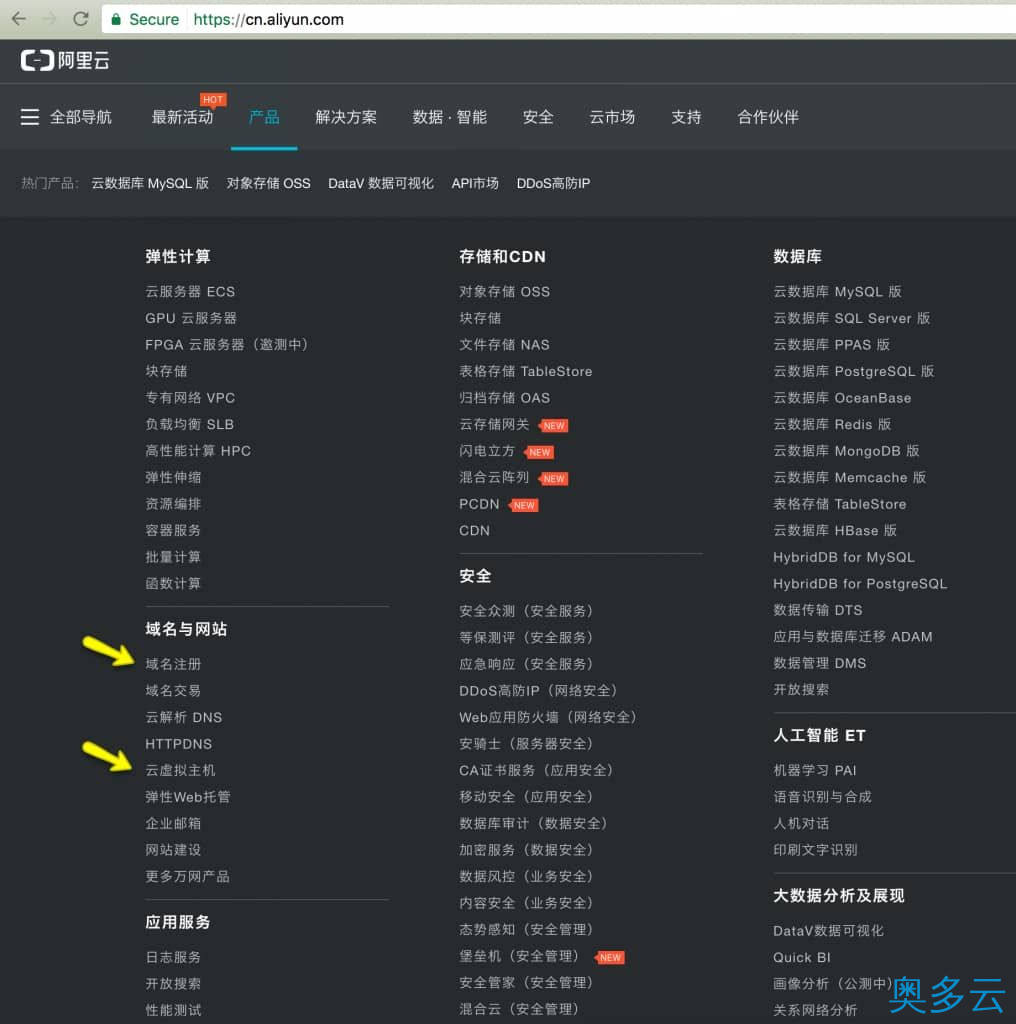Image resolution: width=1016 pixels, height=1024 pixels.
Task: Open 表格存储 TableStore under 存储和CDN
Action: click(x=526, y=372)
